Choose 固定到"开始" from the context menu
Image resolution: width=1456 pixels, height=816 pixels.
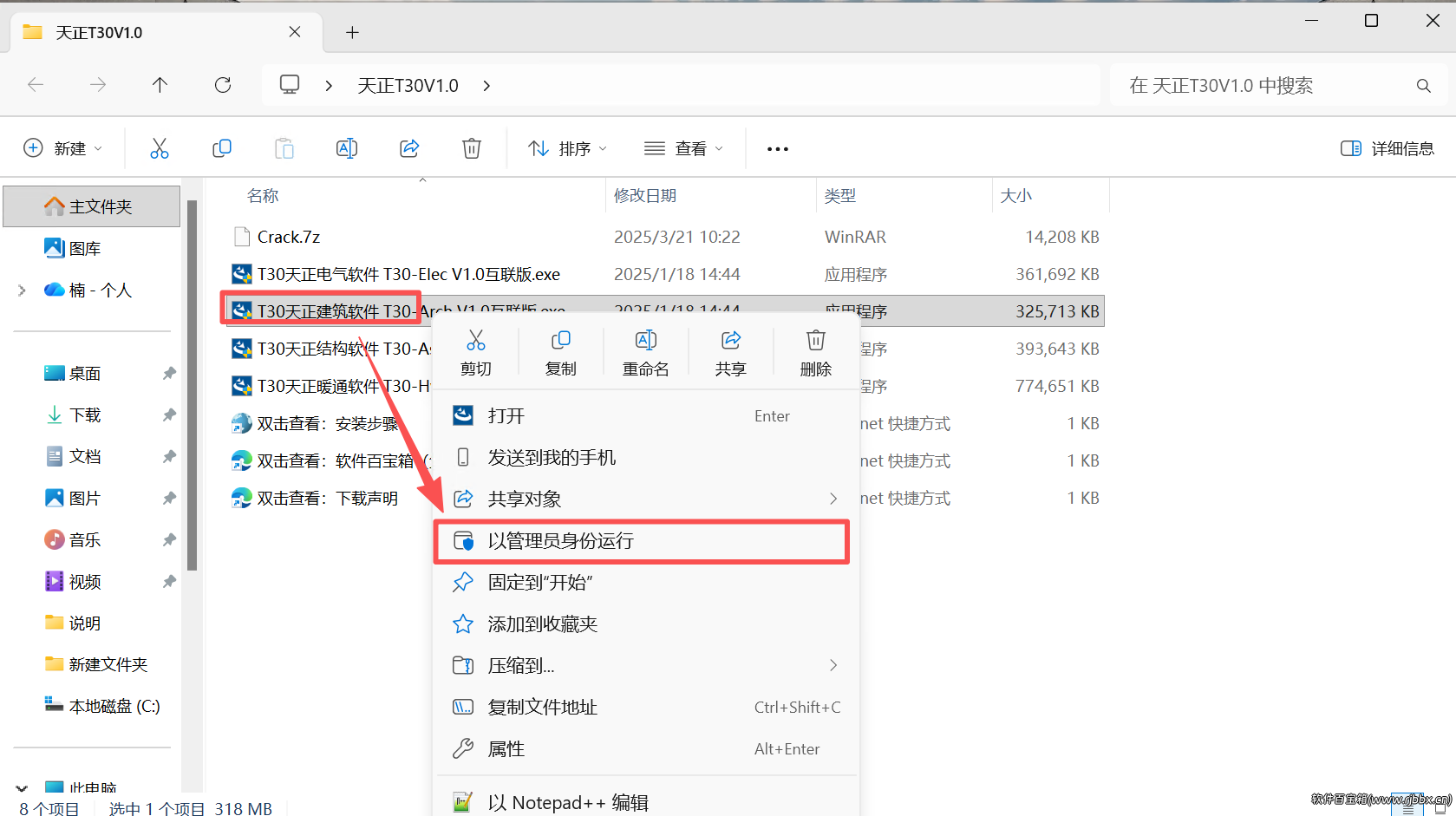point(646,583)
